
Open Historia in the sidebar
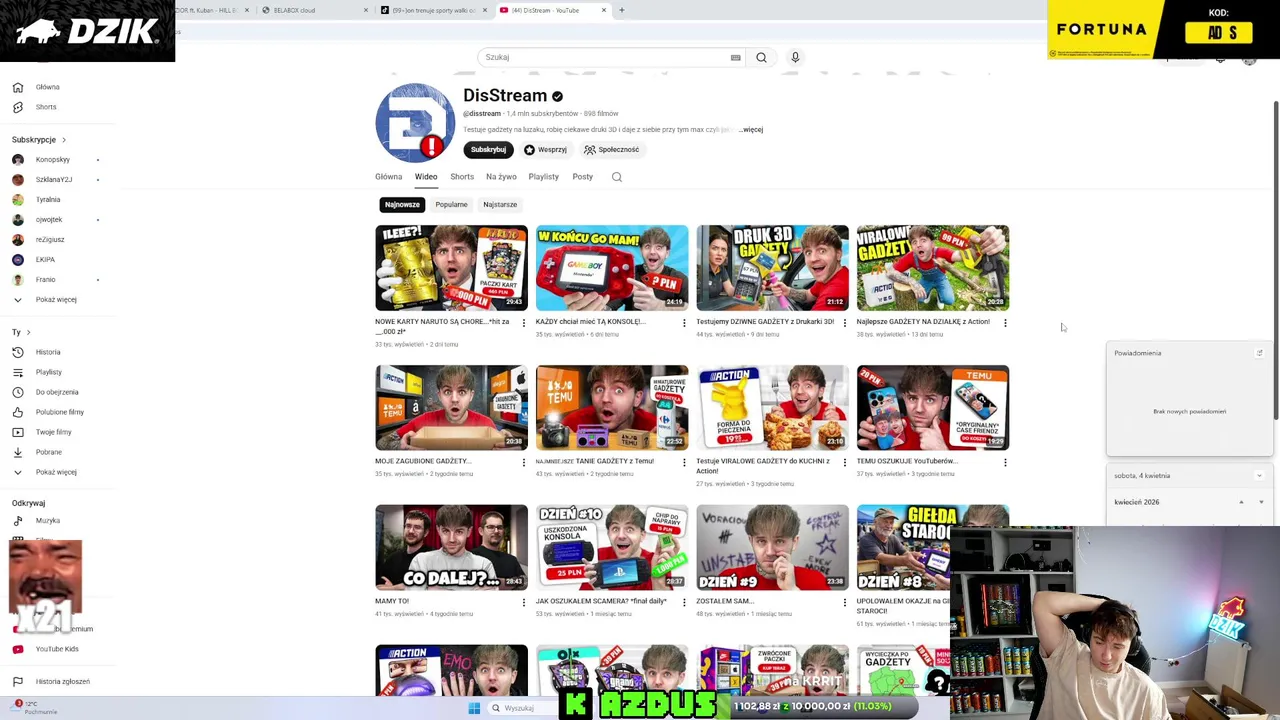[x=48, y=352]
